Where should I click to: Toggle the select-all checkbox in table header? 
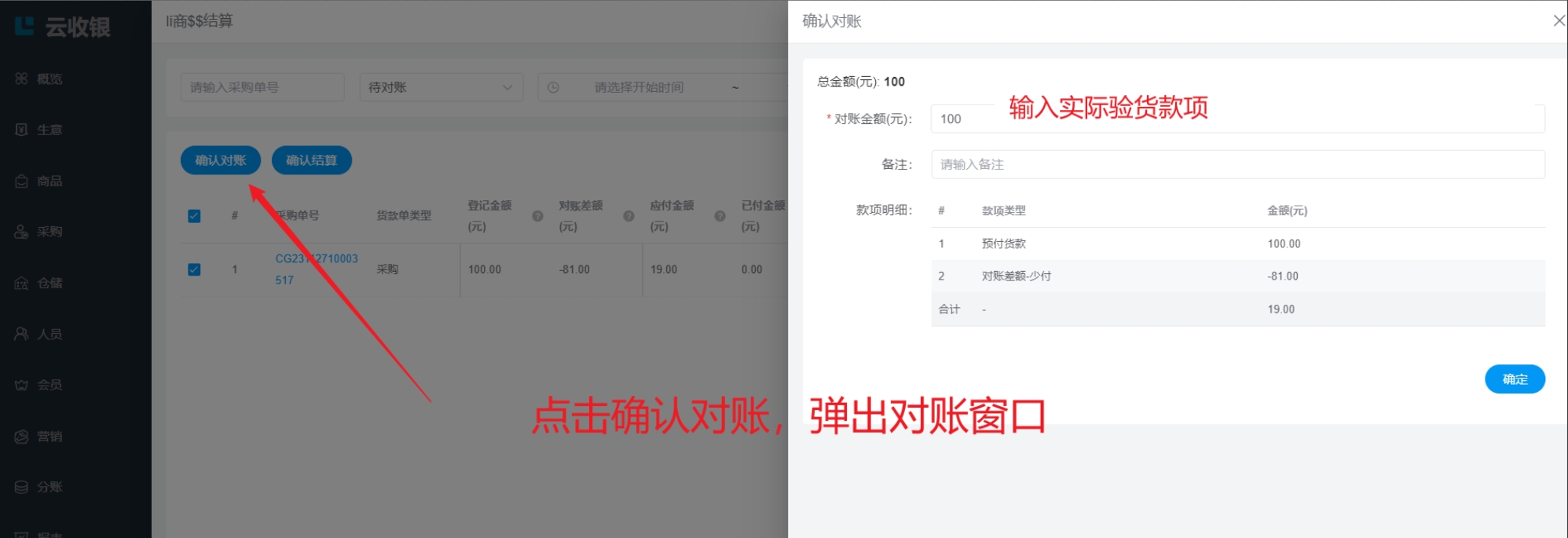(194, 216)
